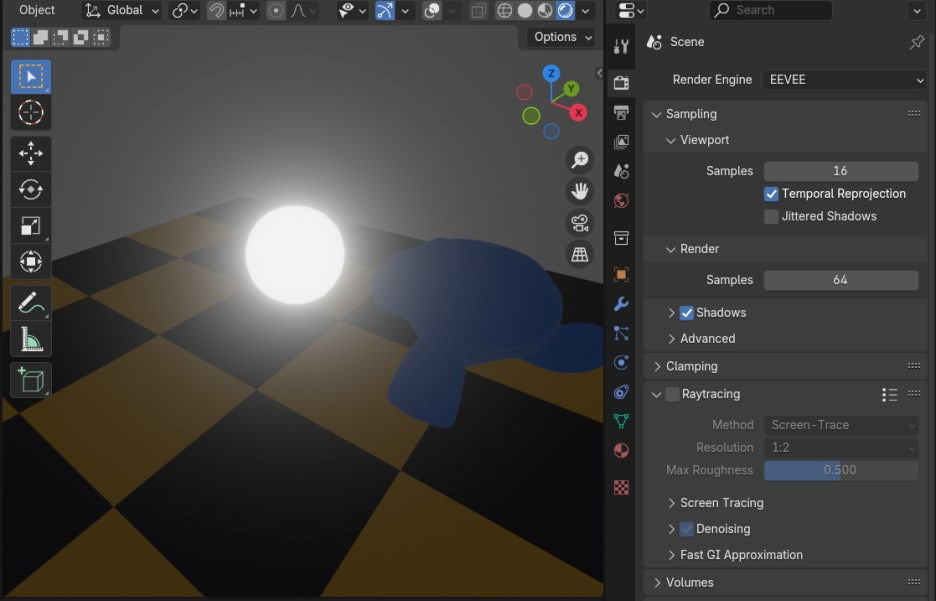Toggle show gizmos button
936x601 pixels.
385,10
